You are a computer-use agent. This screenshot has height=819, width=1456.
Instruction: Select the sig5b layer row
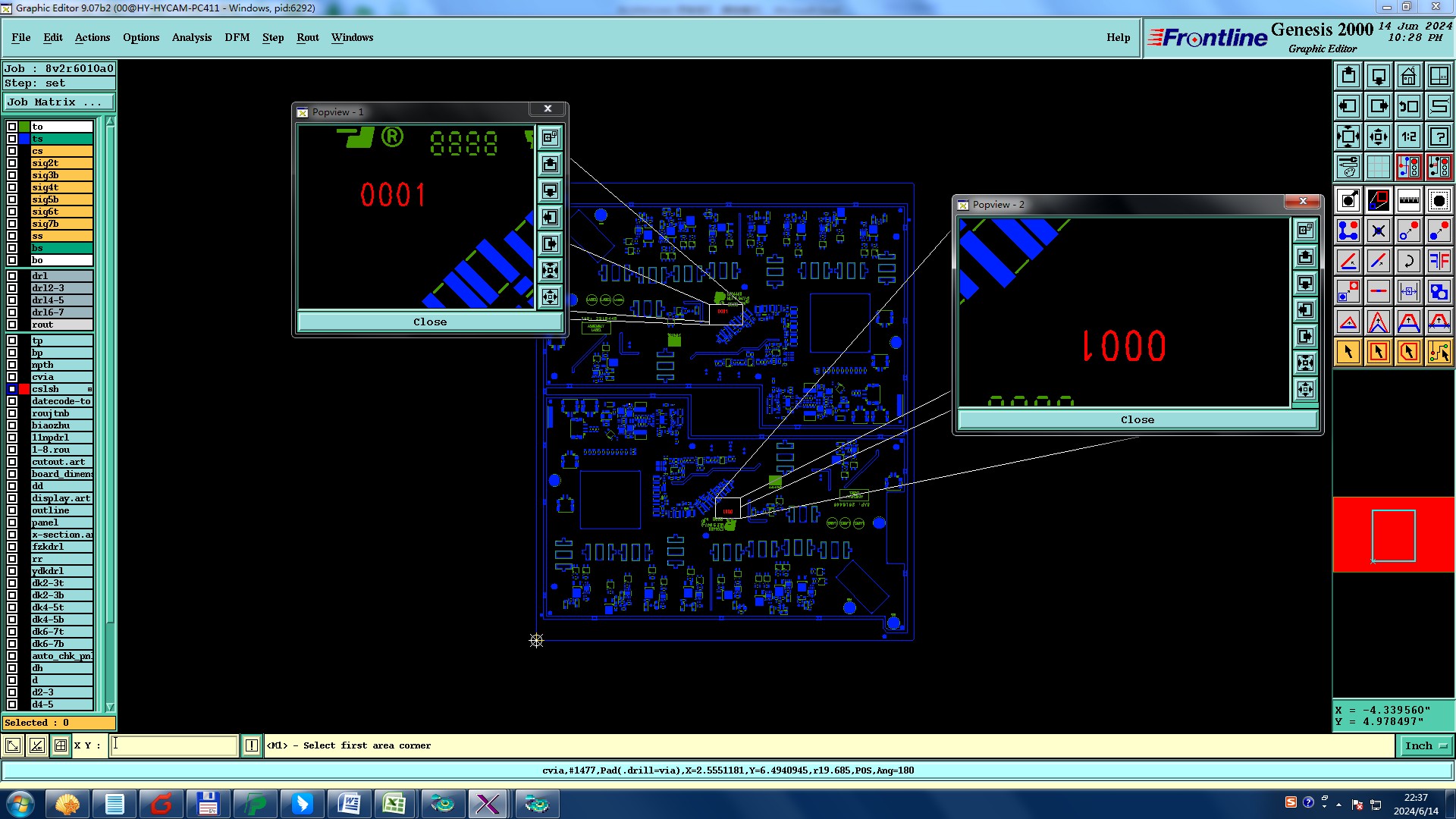(x=61, y=199)
